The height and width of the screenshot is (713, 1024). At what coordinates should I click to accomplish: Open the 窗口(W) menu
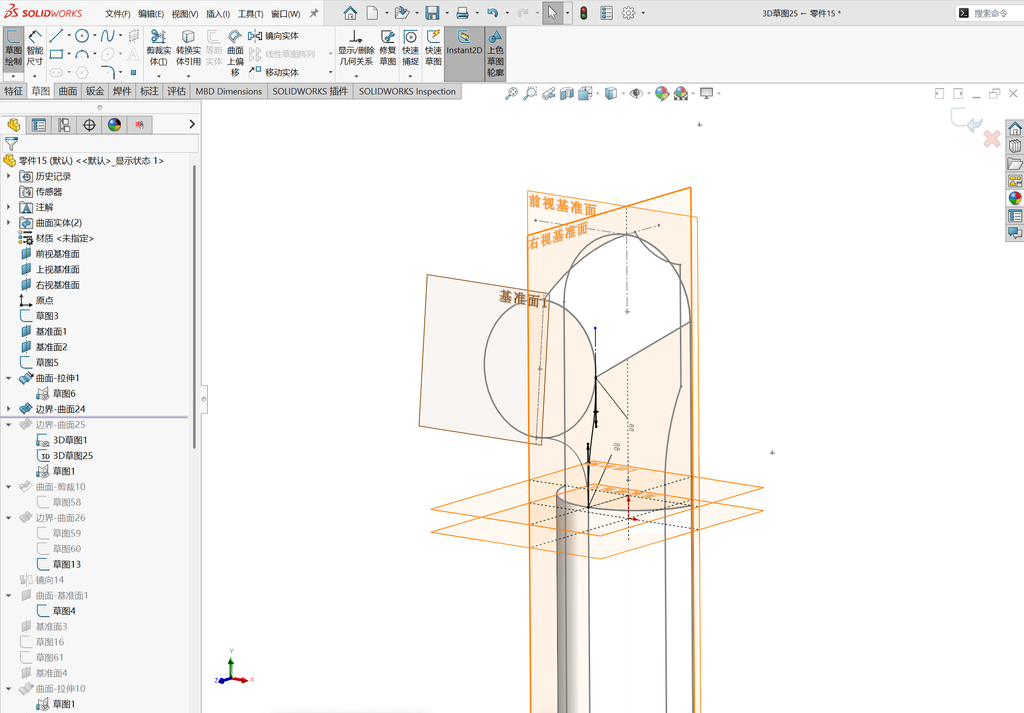(285, 14)
